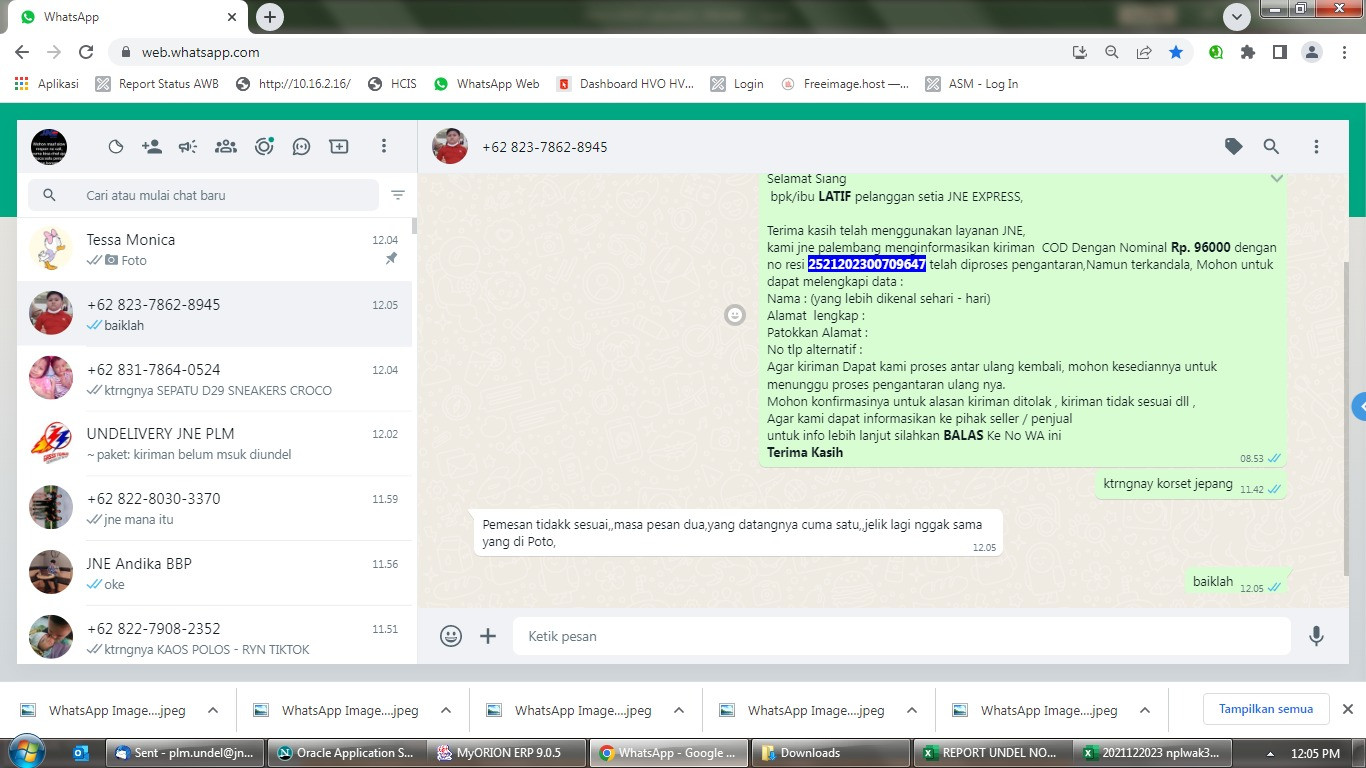Image resolution: width=1366 pixels, height=768 pixels.
Task: Open the +62 831-7864-0524 chat
Action: pyautogui.click(x=214, y=379)
